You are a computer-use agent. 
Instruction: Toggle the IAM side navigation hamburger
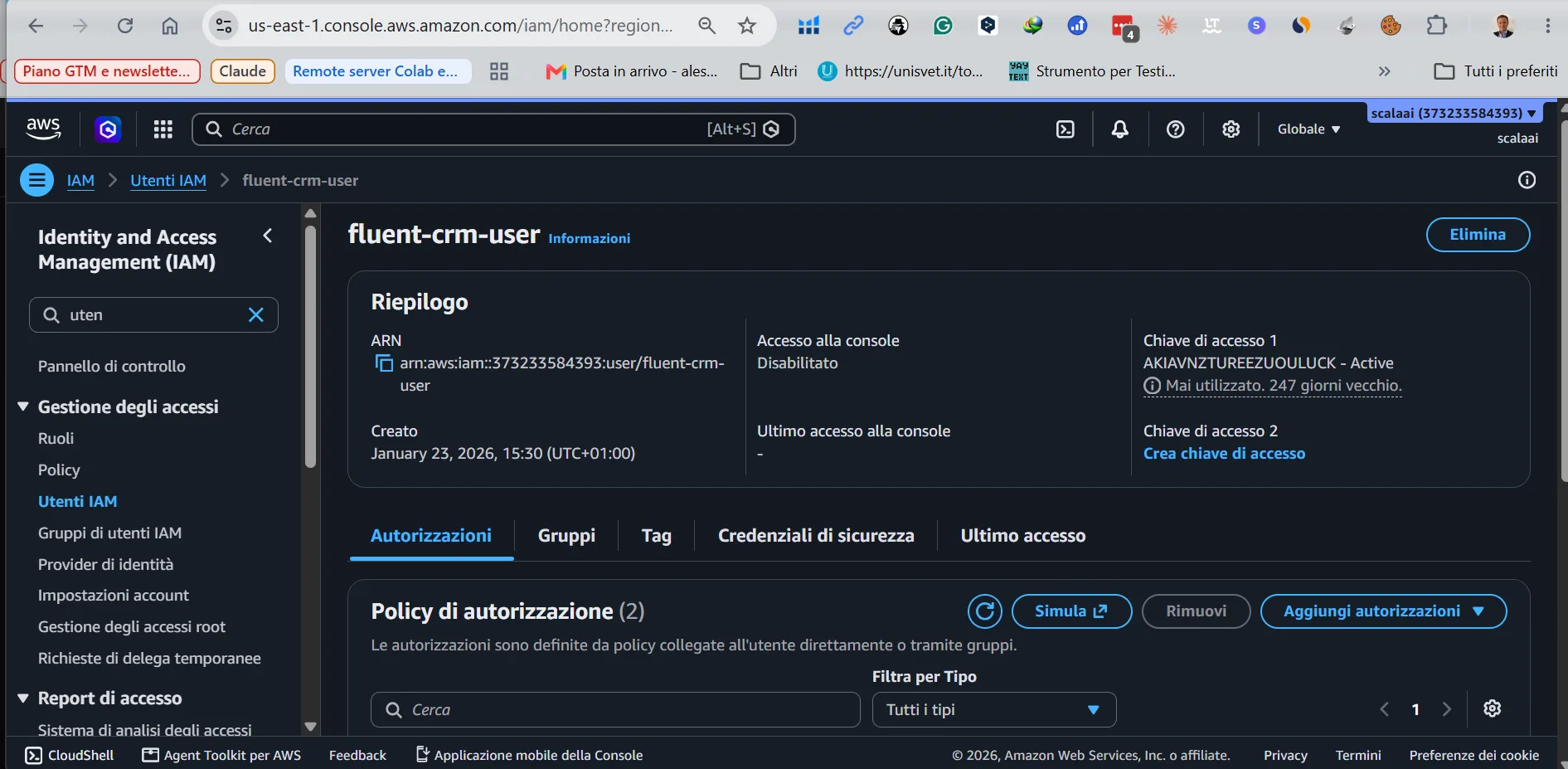[x=36, y=180]
